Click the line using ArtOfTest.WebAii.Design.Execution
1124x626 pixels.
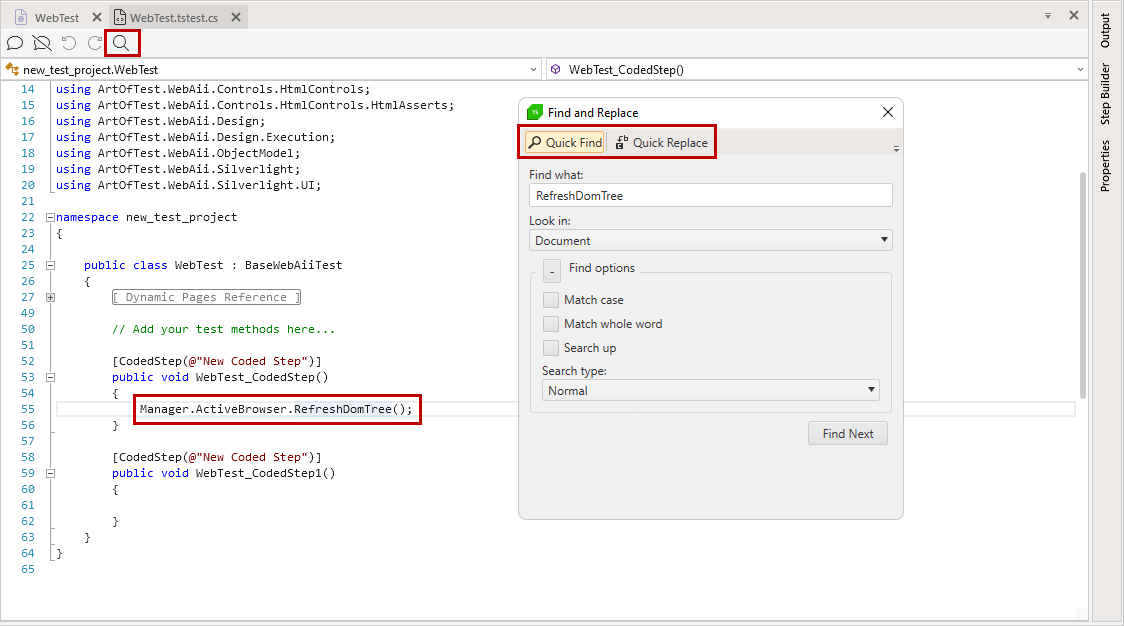(x=196, y=137)
